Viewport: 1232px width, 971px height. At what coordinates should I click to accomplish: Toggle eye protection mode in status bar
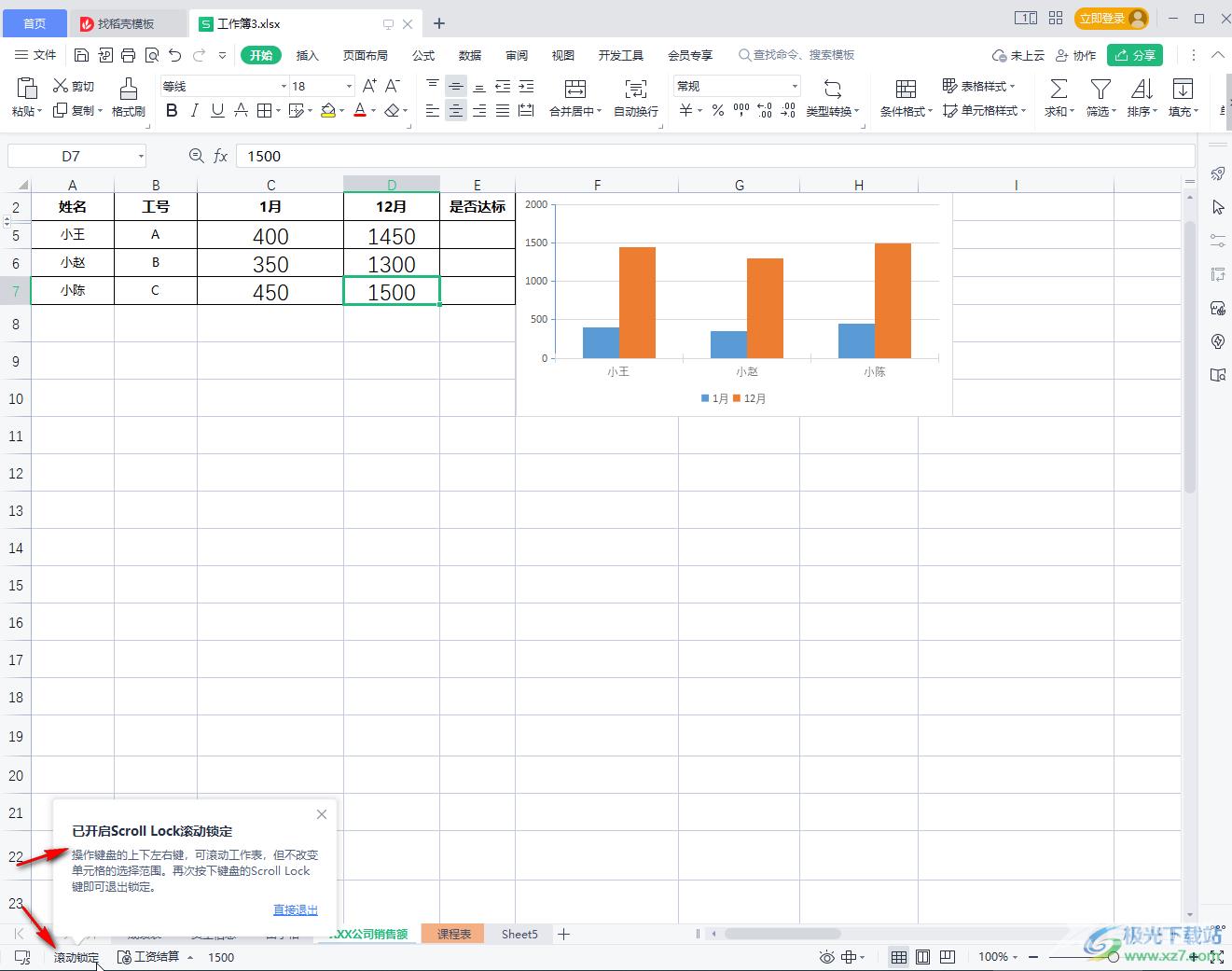(826, 957)
